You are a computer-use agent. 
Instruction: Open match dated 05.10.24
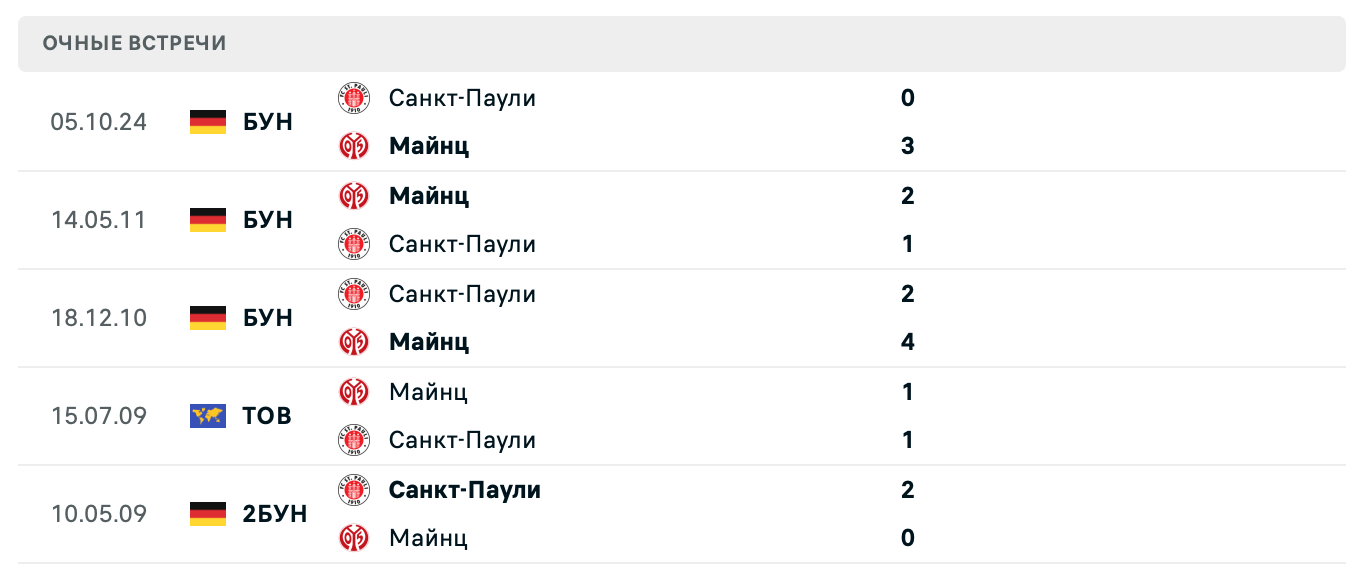[x=99, y=122]
